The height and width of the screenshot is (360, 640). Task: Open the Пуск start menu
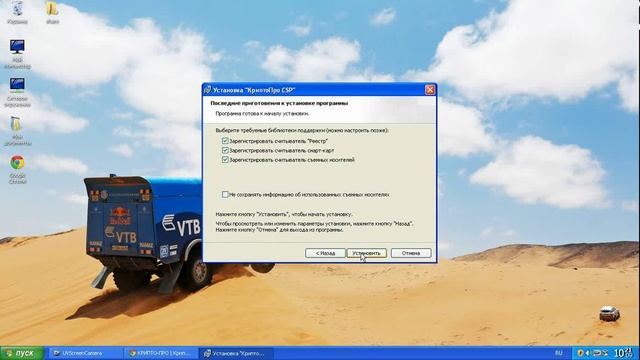22,353
